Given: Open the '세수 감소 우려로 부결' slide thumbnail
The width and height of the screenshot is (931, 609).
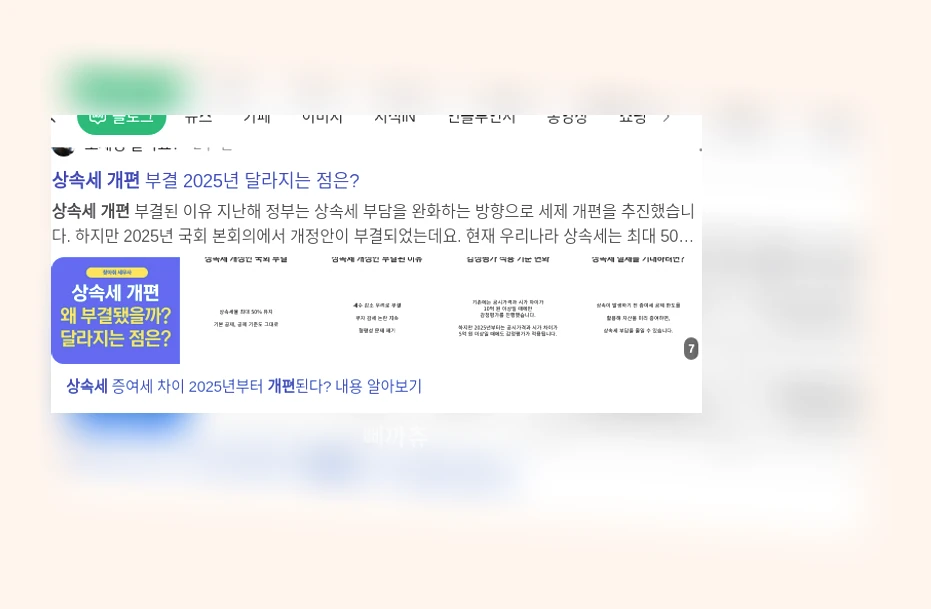Looking at the screenshot, I should [x=376, y=310].
